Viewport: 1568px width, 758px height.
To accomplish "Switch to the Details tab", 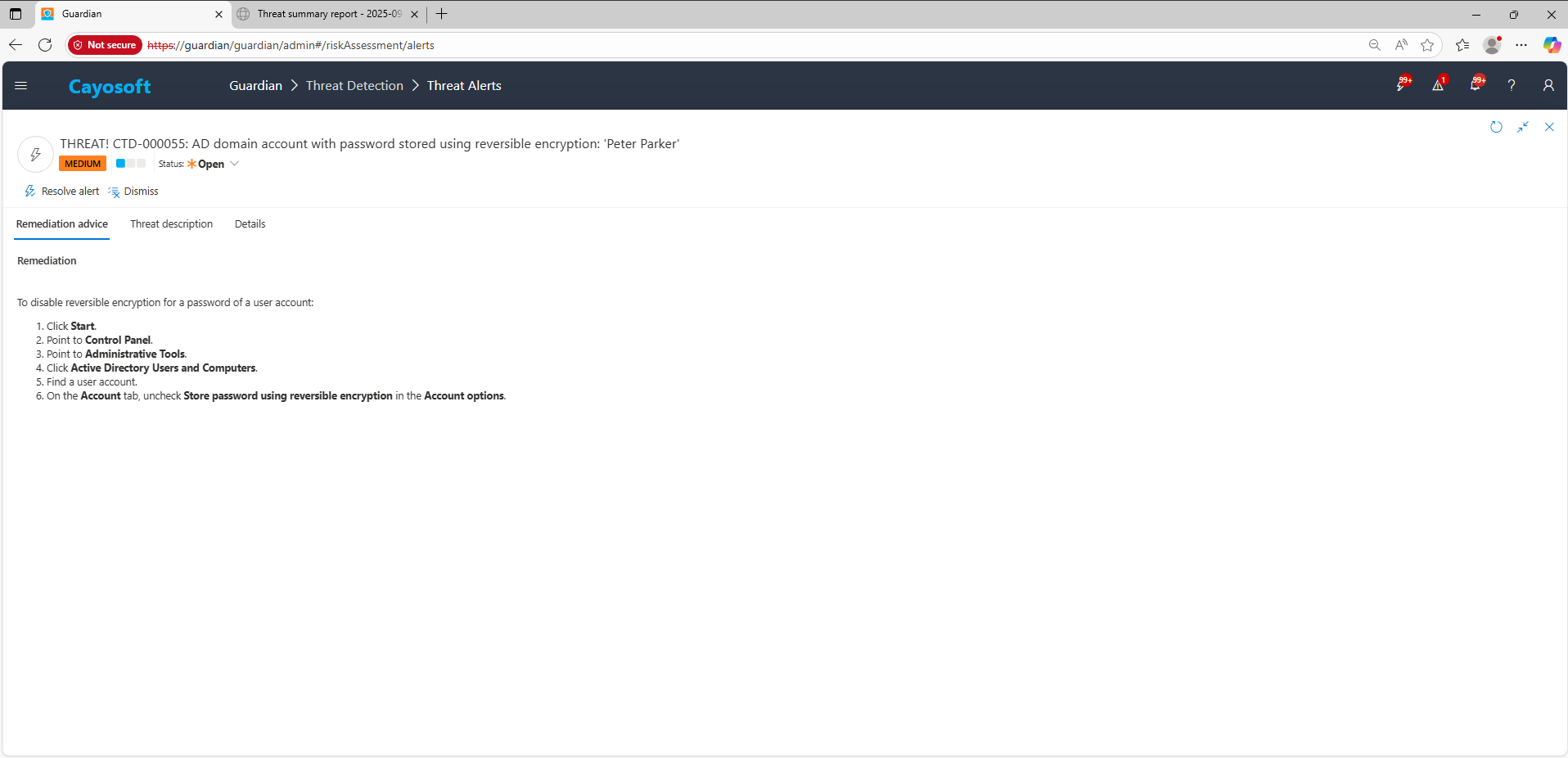I will (x=250, y=224).
